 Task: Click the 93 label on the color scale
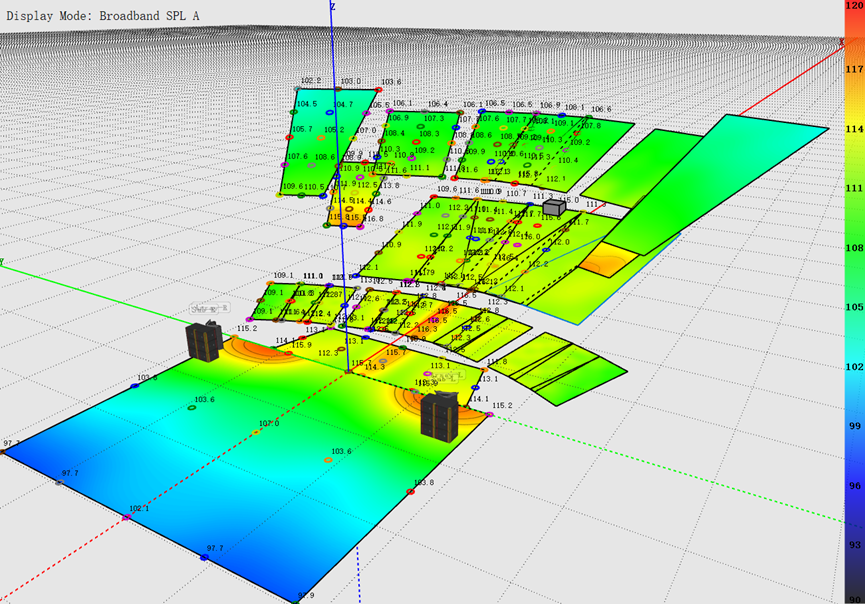point(855,545)
